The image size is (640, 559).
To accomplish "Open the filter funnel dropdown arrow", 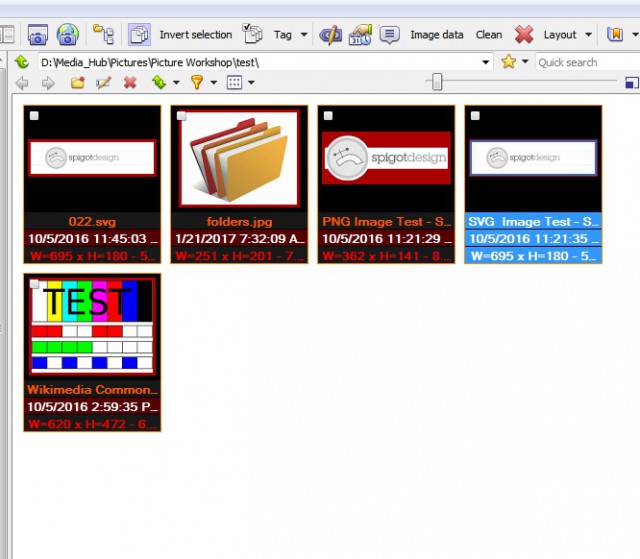I will tap(213, 83).
